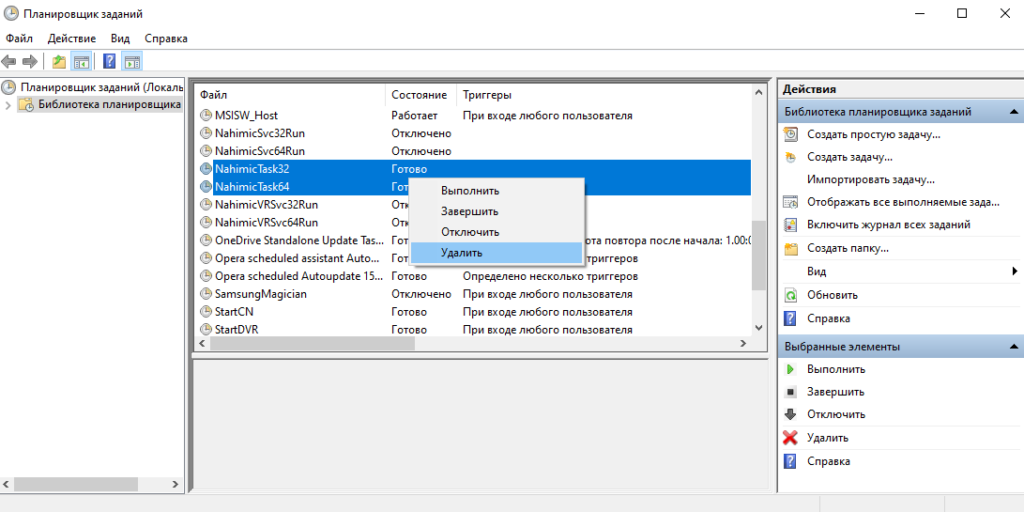This screenshot has width=1024, height=512.
Task: Click the Состояние column header
Action: coord(419,95)
